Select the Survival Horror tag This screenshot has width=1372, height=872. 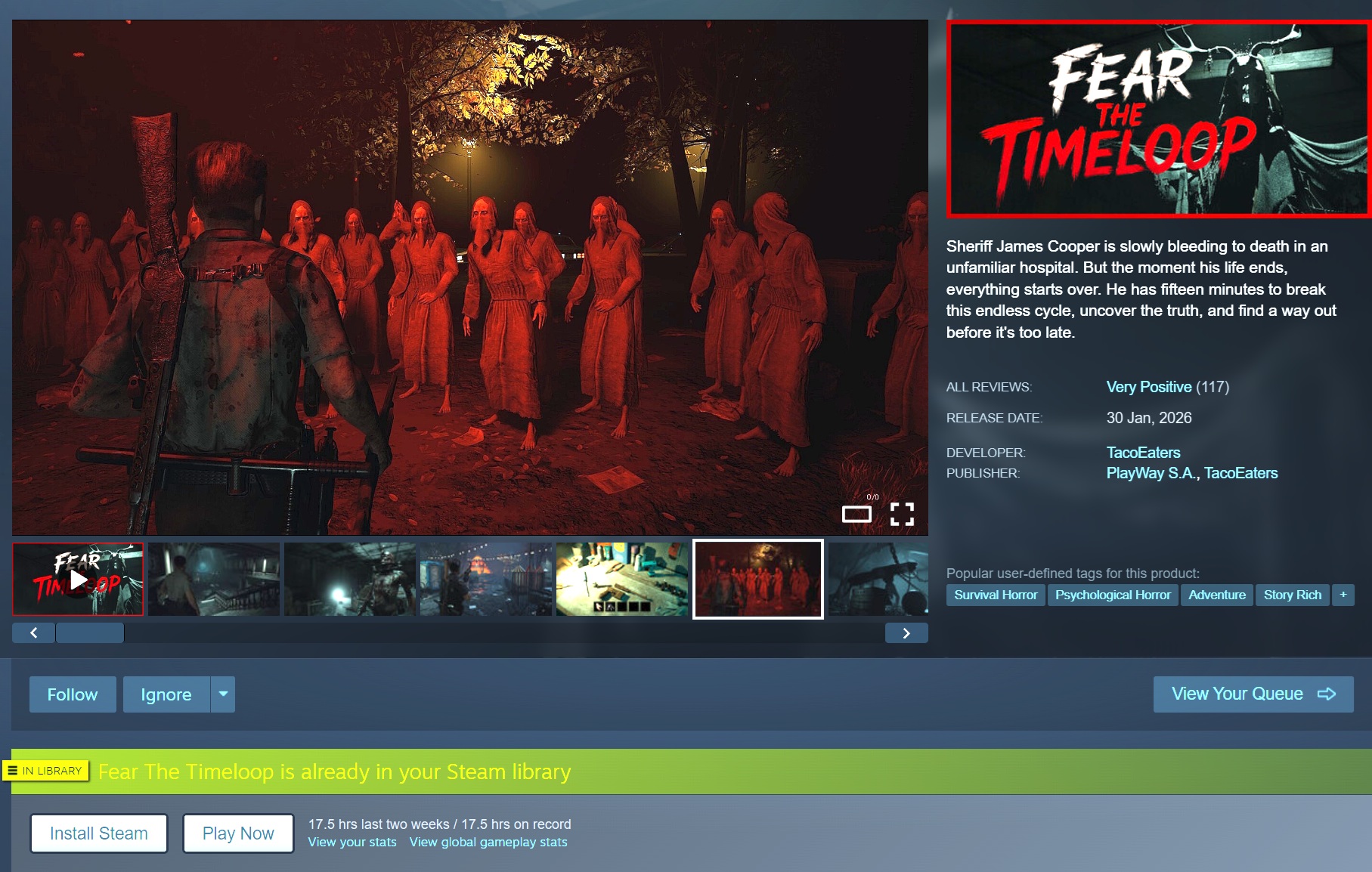996,595
